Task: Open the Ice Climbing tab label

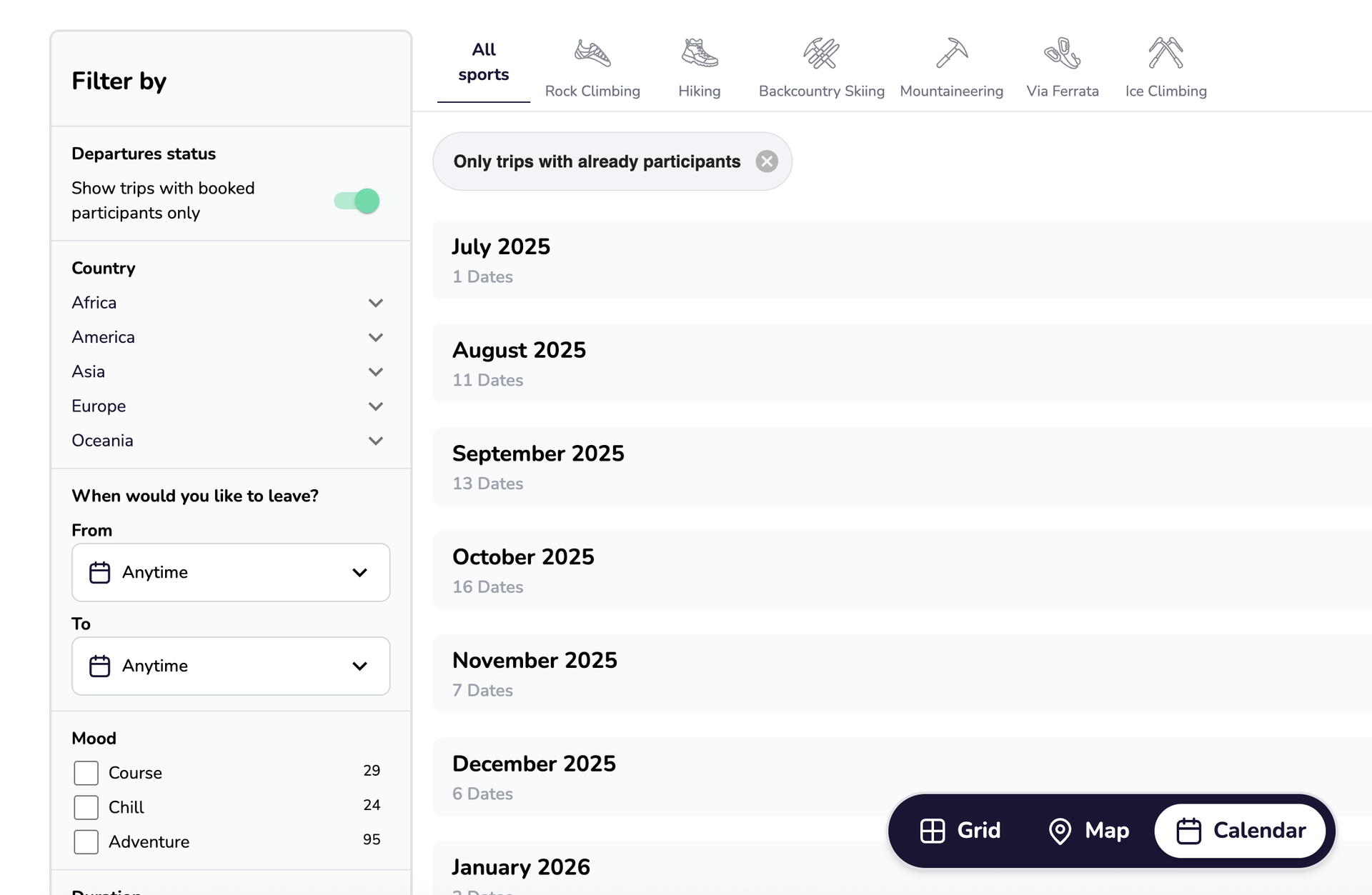Action: [x=1166, y=91]
